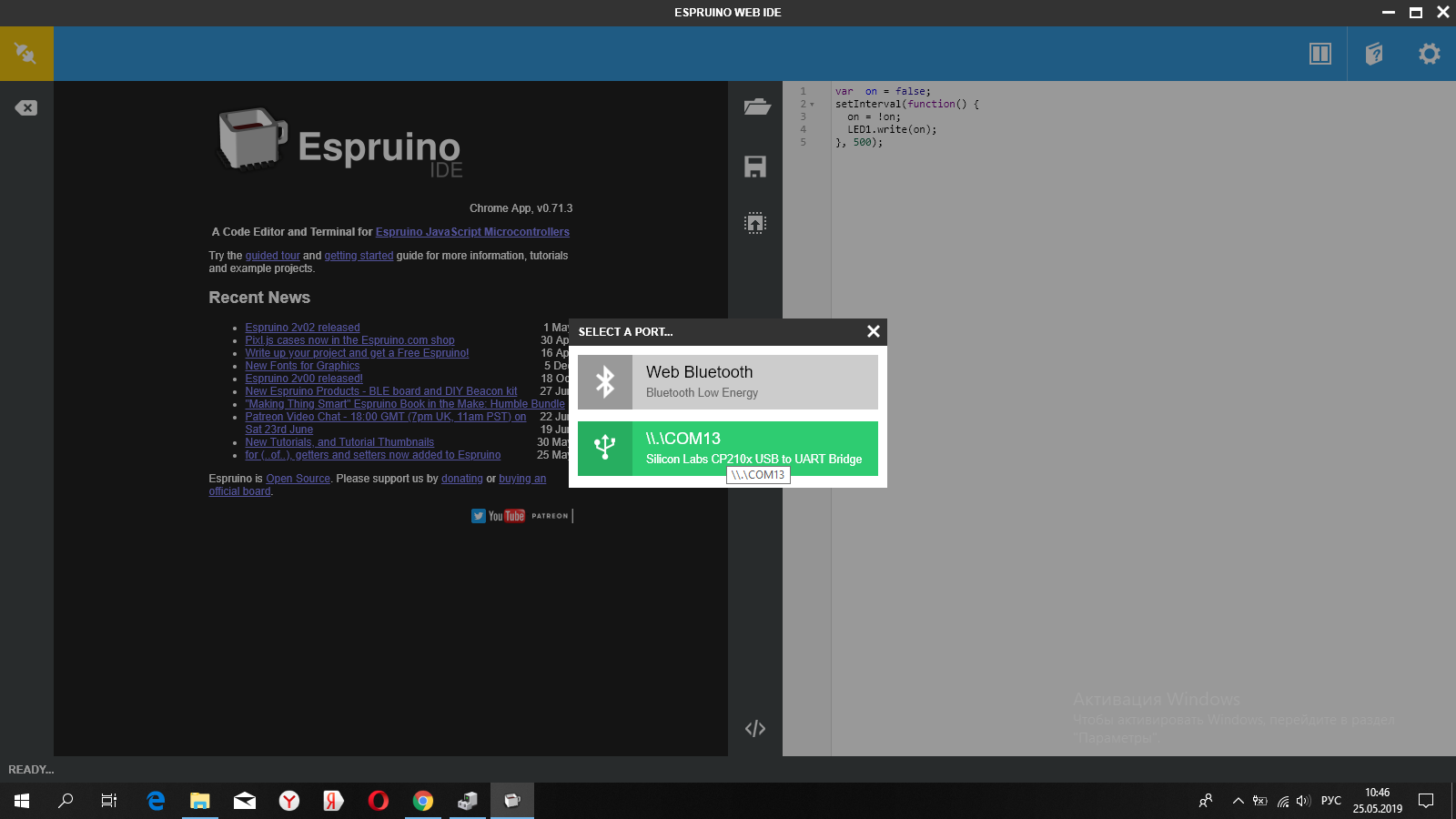Toggle the split layout view icon
Viewport: 1456px width, 819px height.
(x=1320, y=54)
